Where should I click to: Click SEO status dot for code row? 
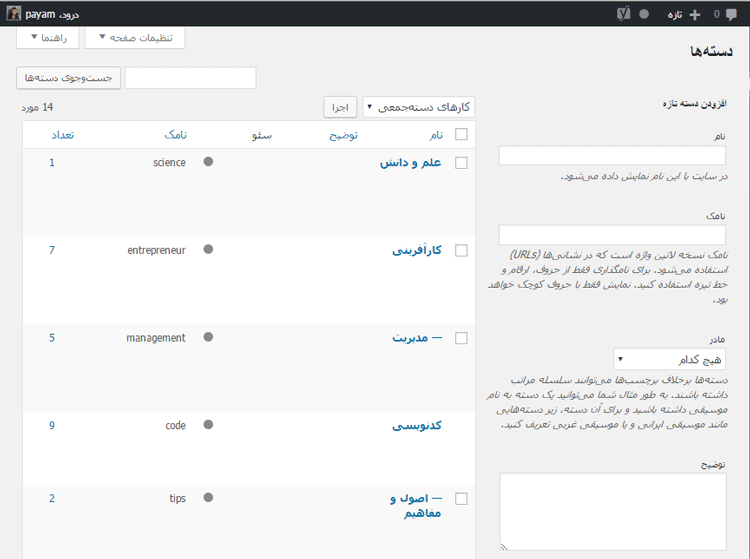208,425
